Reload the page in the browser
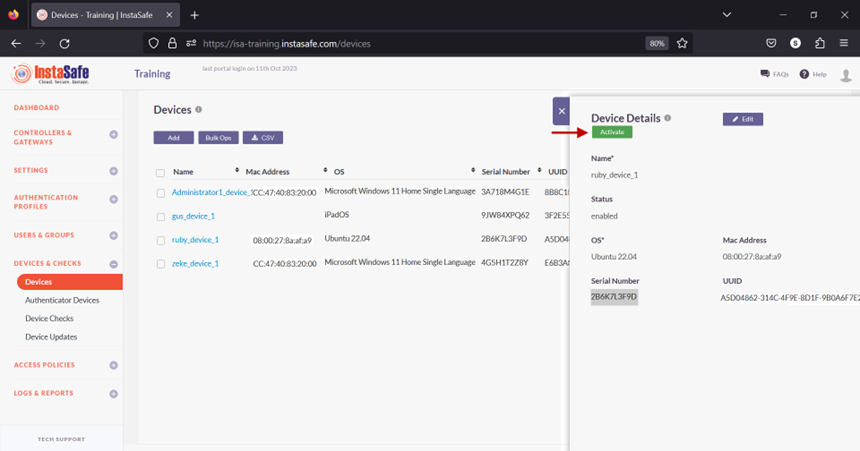The image size is (860, 451). (65, 44)
